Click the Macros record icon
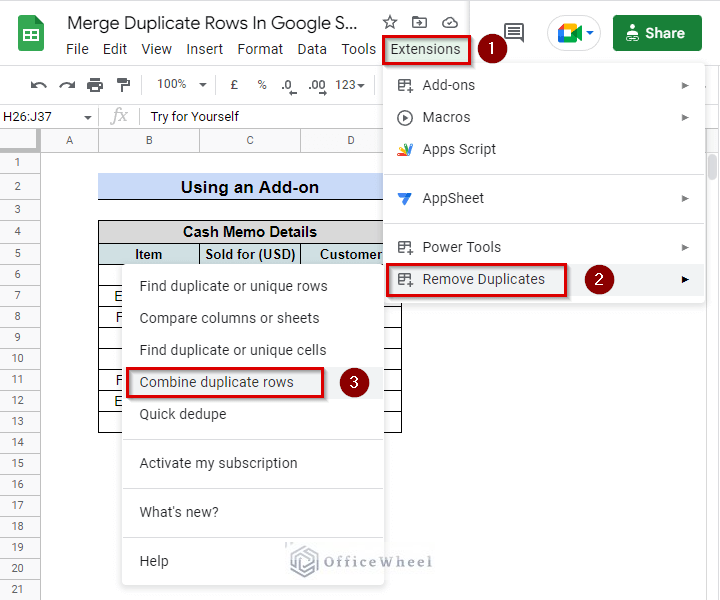This screenshot has width=720, height=600. [x=405, y=118]
